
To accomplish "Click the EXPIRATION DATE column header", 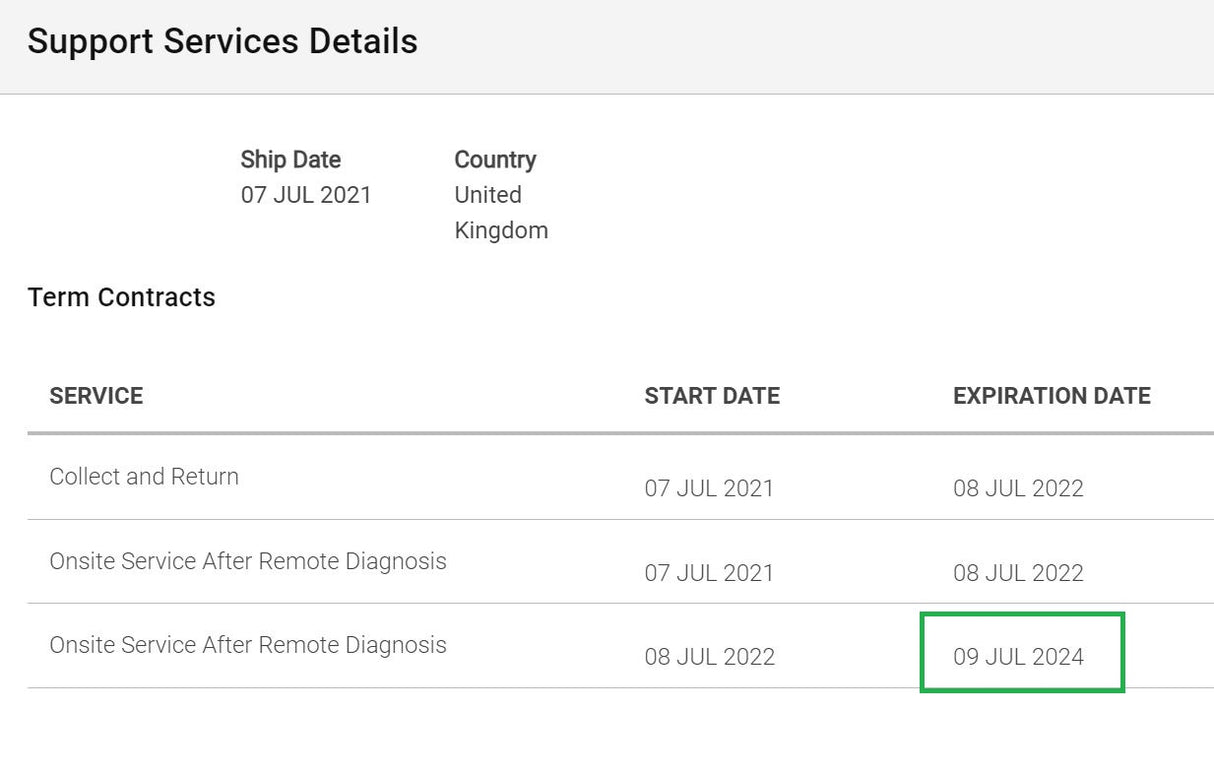I will coord(1051,396).
